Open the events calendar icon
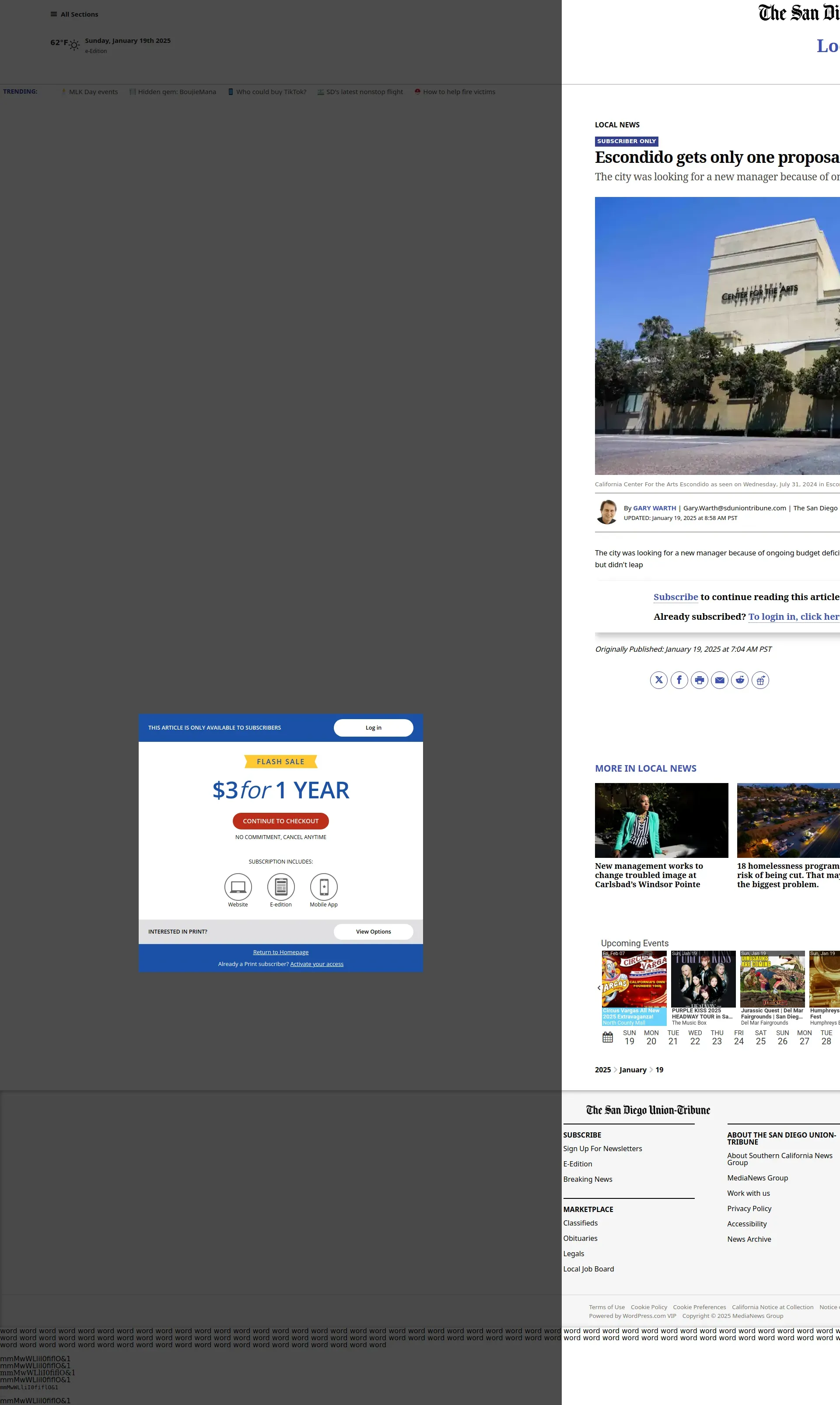The image size is (840, 1405). (607, 1037)
